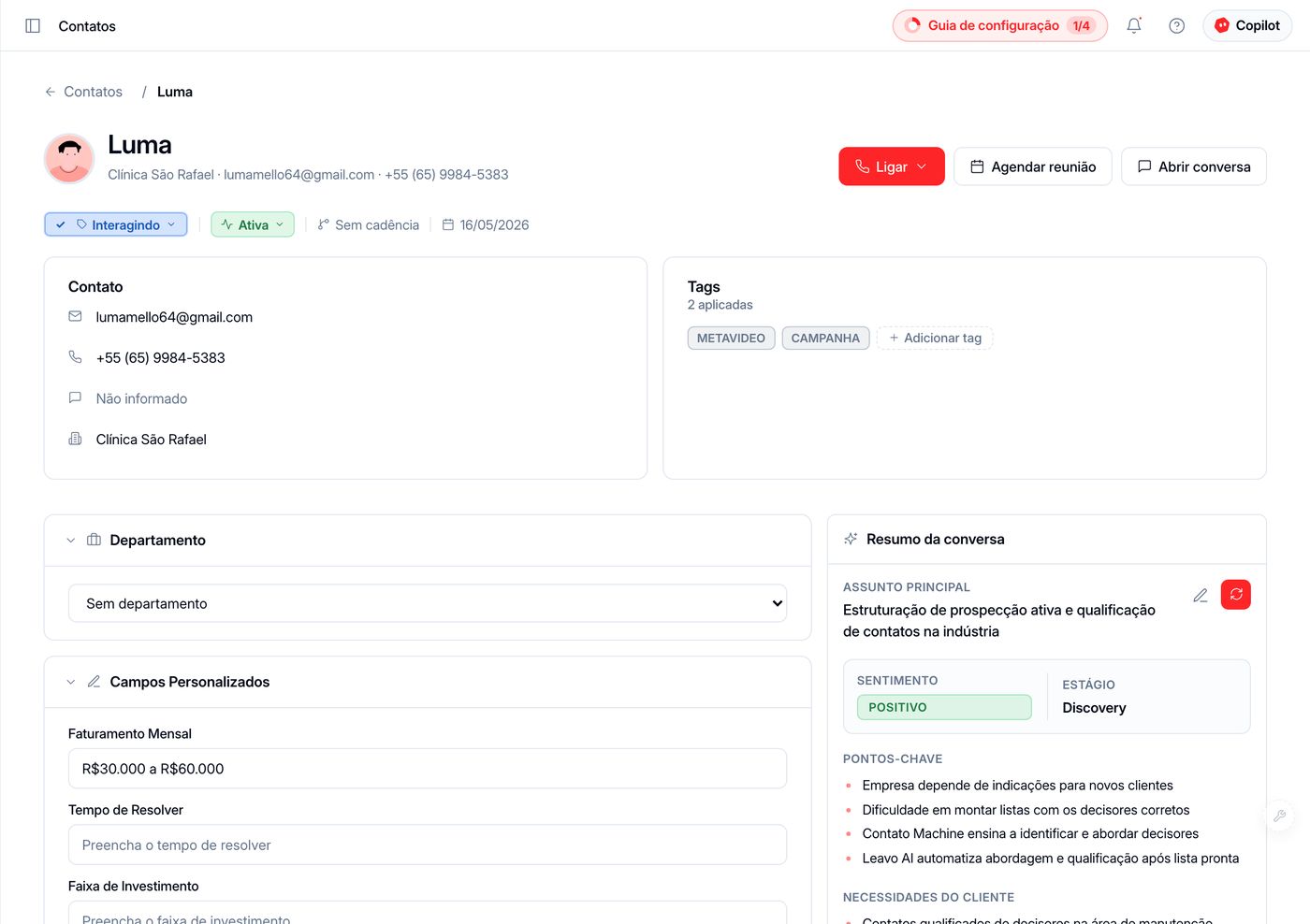1310x924 pixels.
Task: Open the notifications bell
Action: (x=1133, y=26)
